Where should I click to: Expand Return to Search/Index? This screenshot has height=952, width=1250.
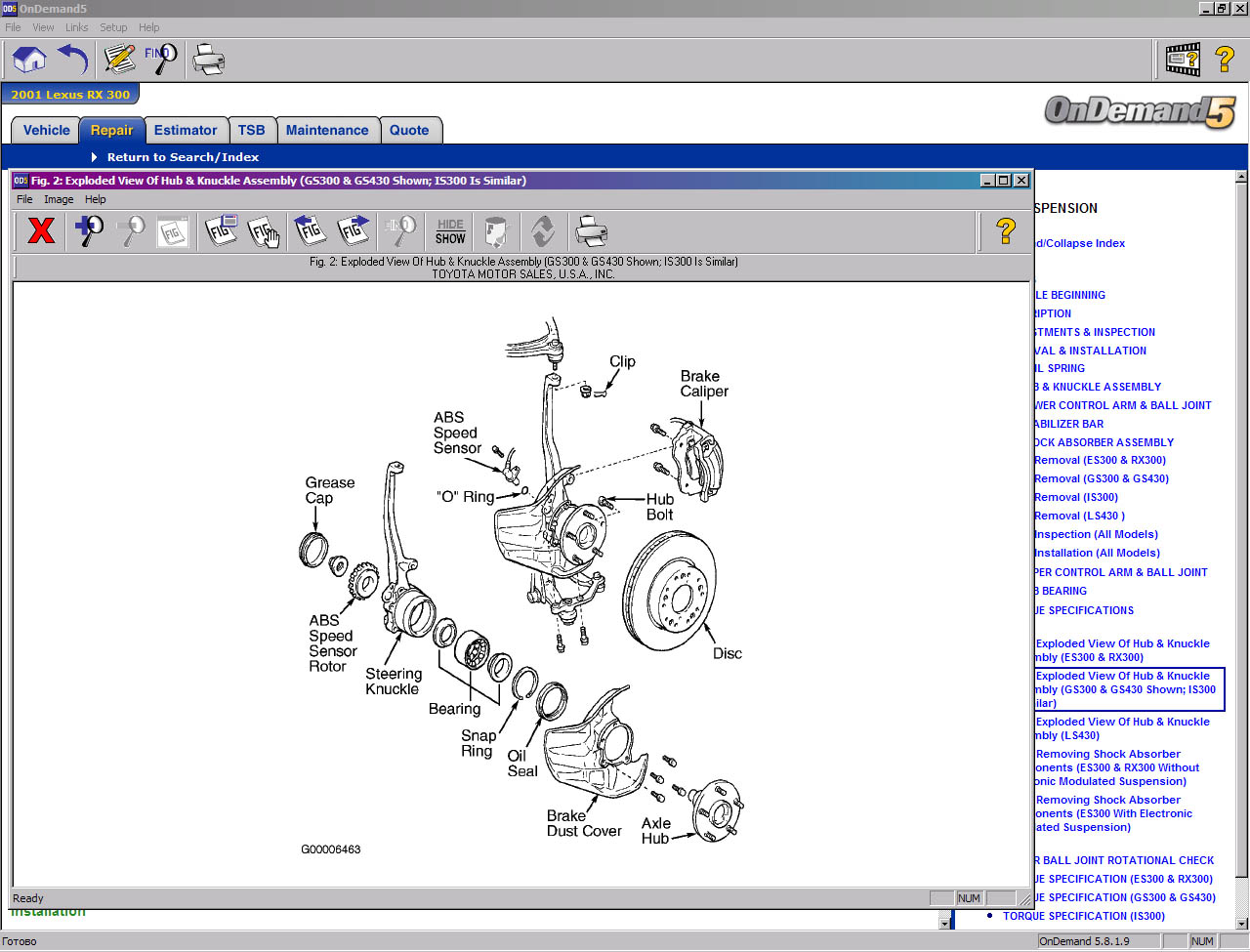point(182,157)
